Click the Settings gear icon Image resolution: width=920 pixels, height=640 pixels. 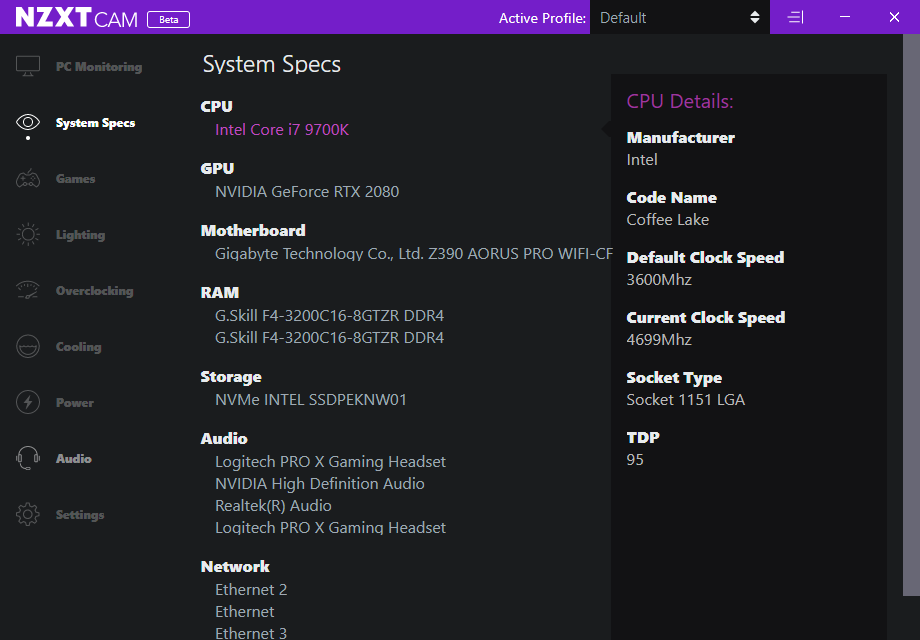(x=28, y=515)
